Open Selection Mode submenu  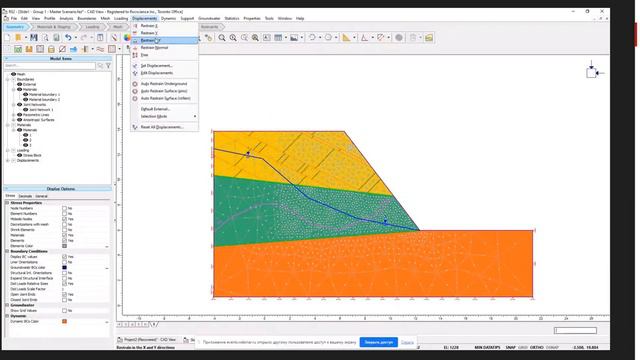(165, 116)
